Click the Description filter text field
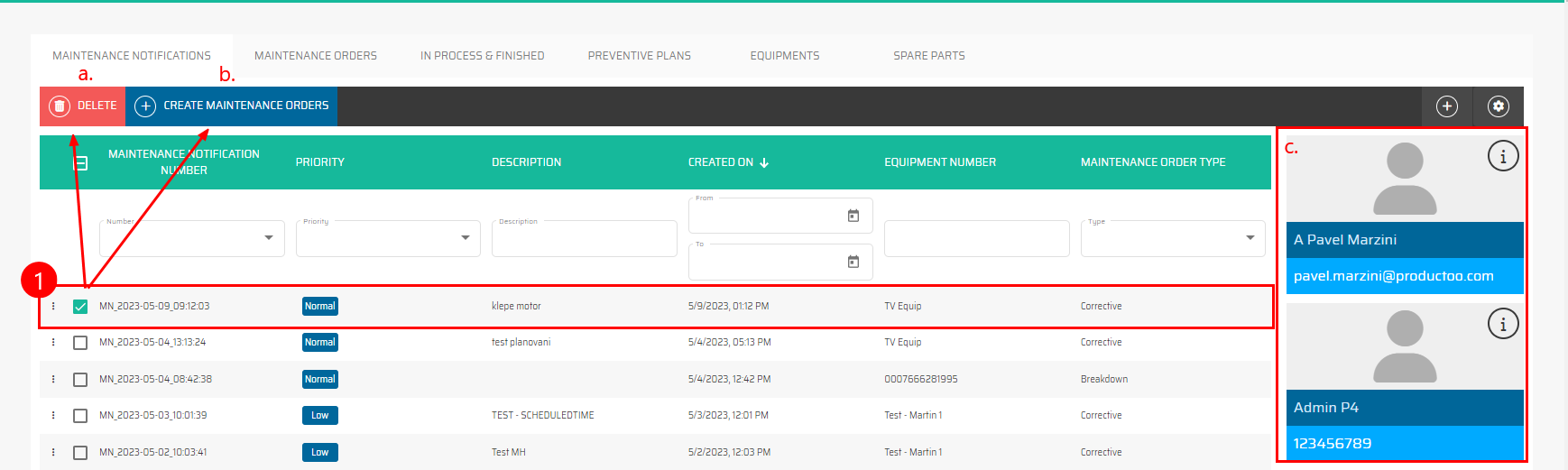 [x=584, y=239]
